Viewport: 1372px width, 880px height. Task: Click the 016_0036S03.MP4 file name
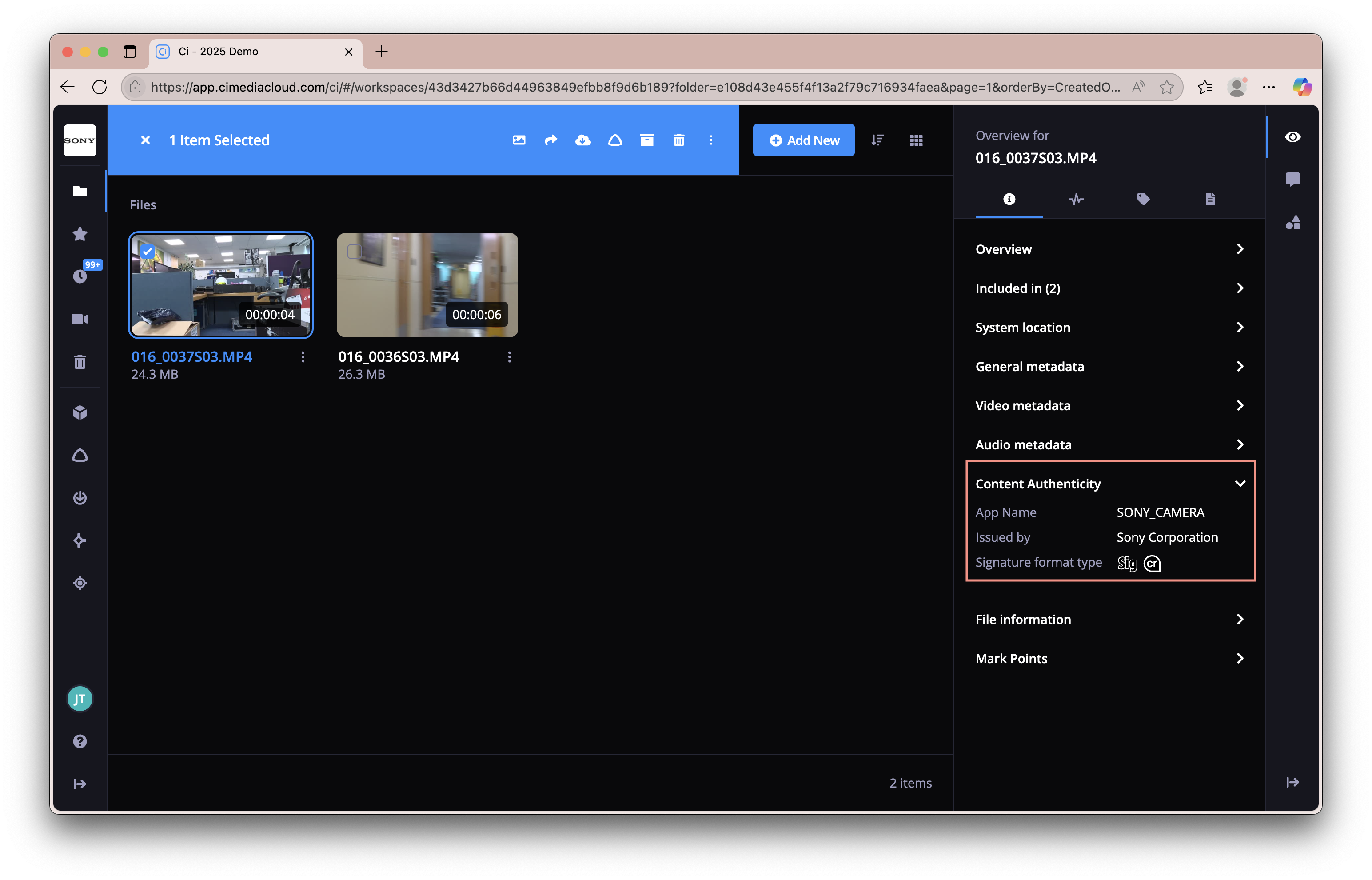coord(399,356)
